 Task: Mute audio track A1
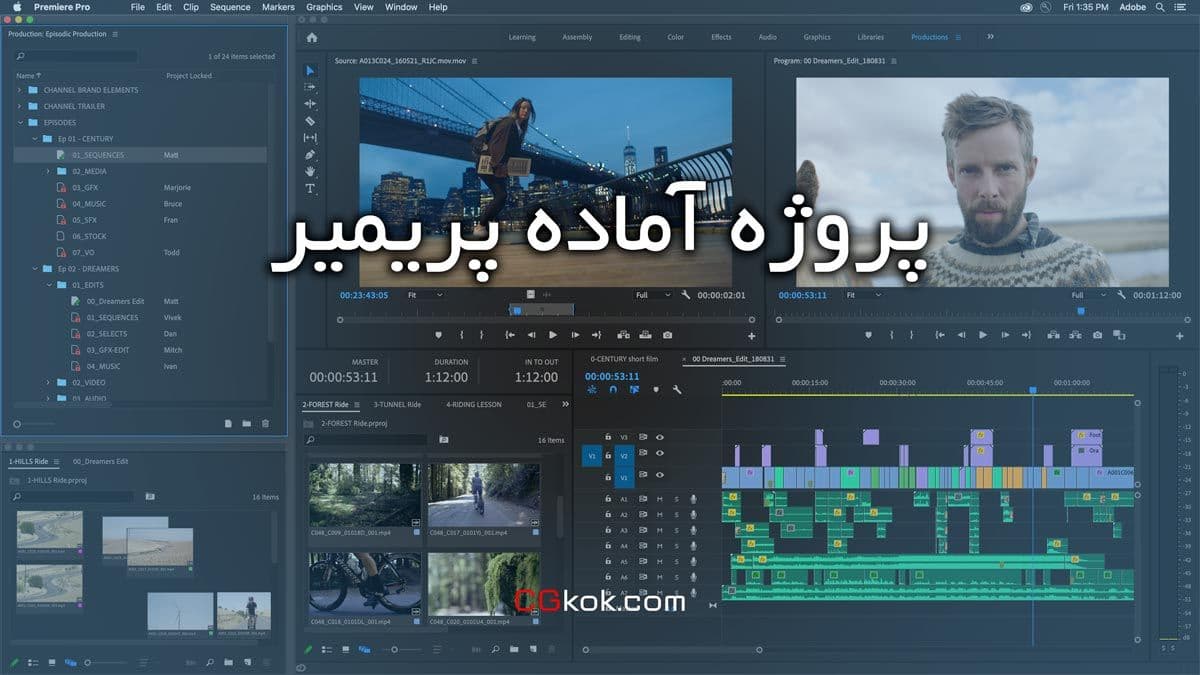tap(660, 499)
